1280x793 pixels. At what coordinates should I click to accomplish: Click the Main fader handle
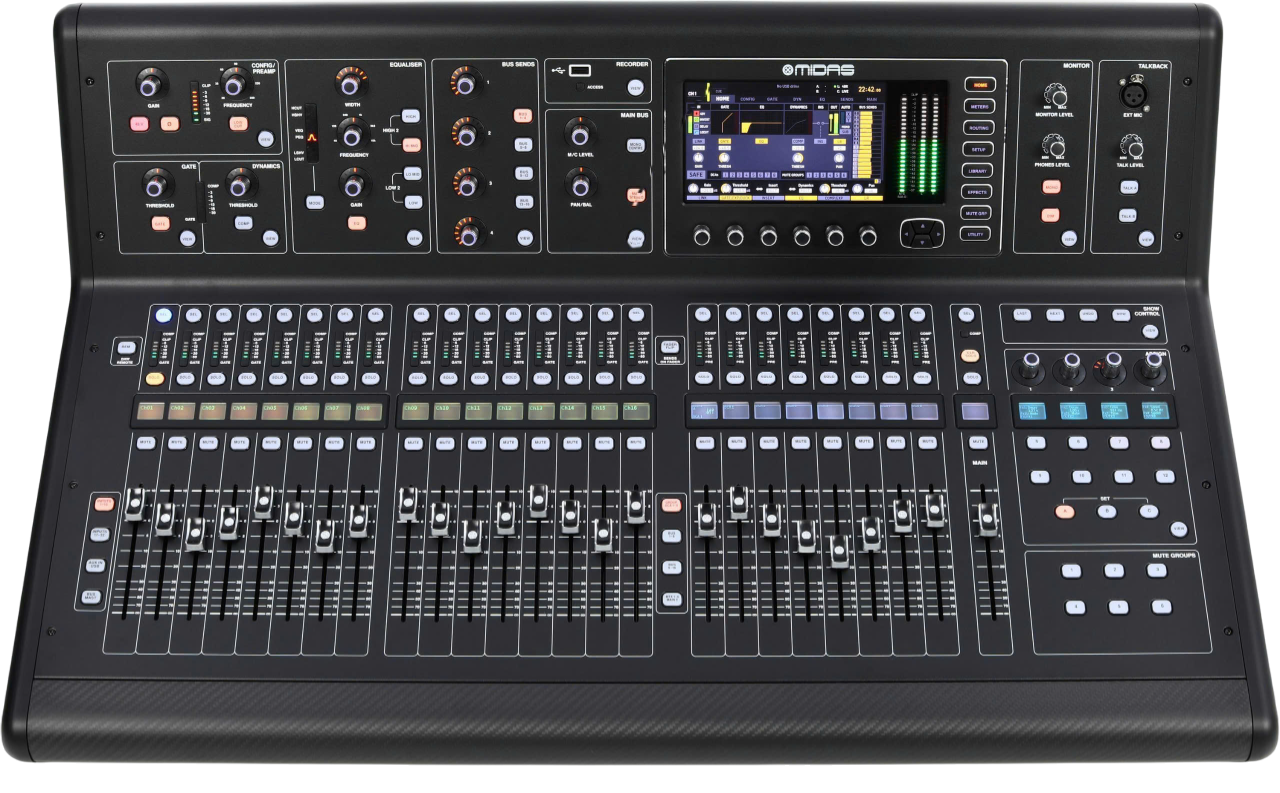pos(988,520)
